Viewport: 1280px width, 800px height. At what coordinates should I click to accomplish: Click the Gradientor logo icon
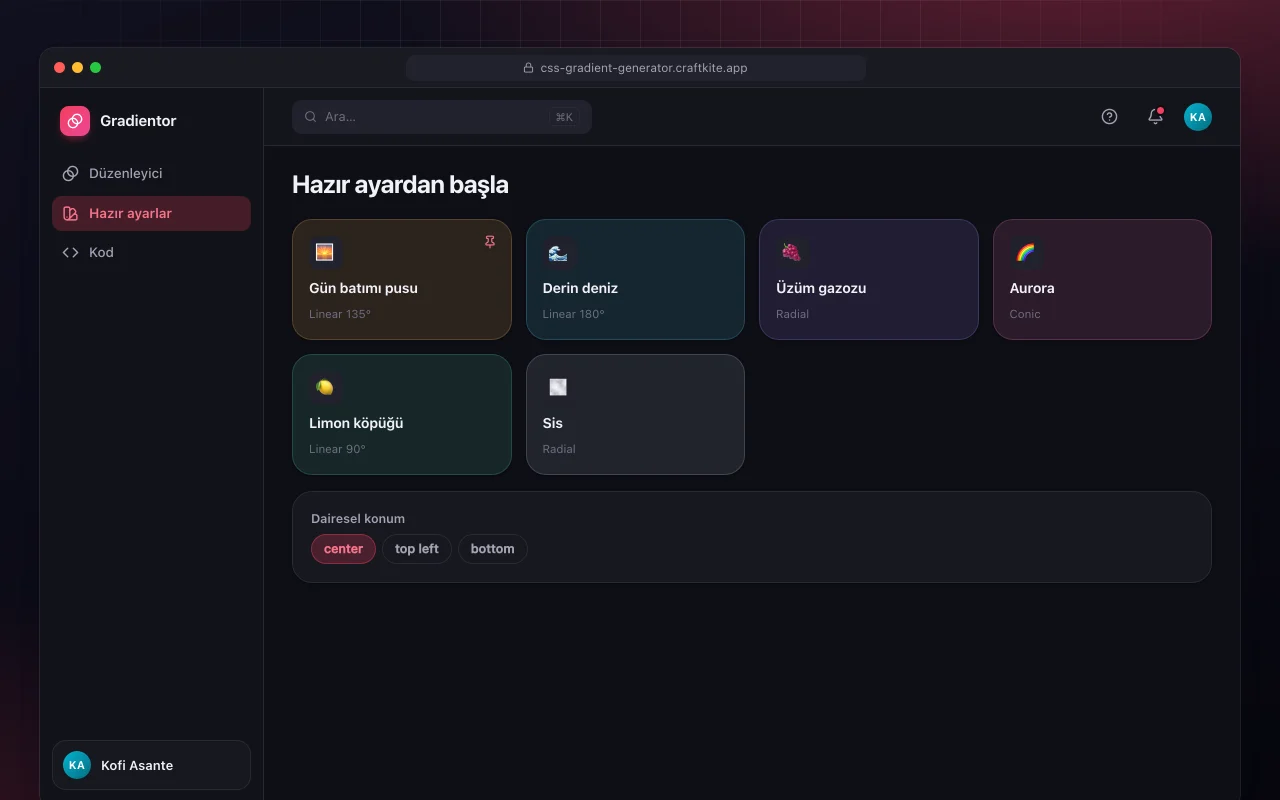point(75,121)
